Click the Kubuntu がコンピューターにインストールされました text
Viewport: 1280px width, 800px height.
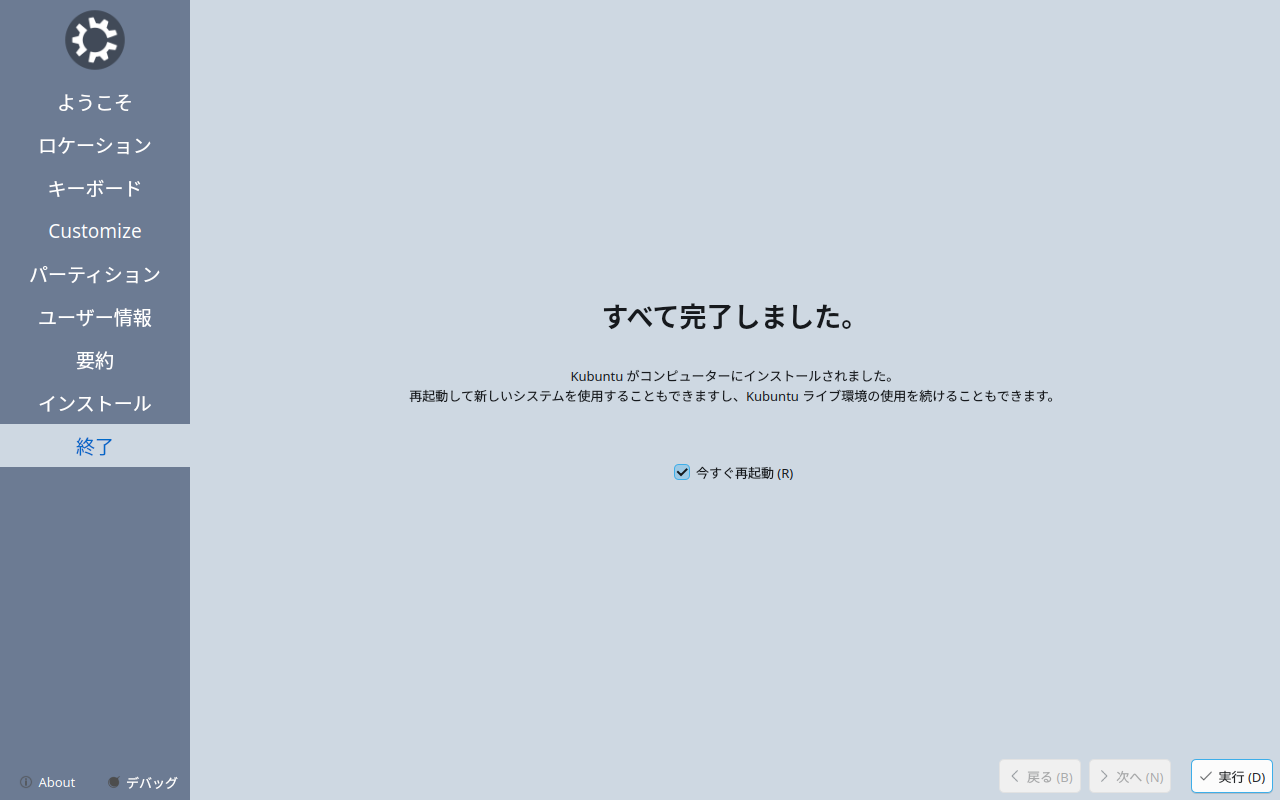(732, 376)
